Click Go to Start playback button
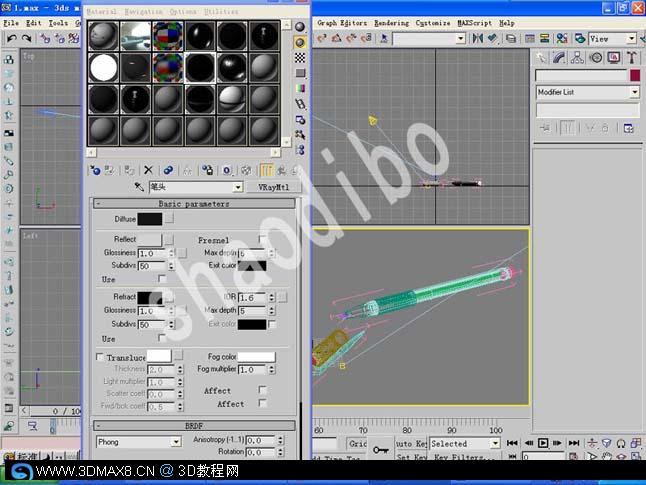 click(512, 443)
